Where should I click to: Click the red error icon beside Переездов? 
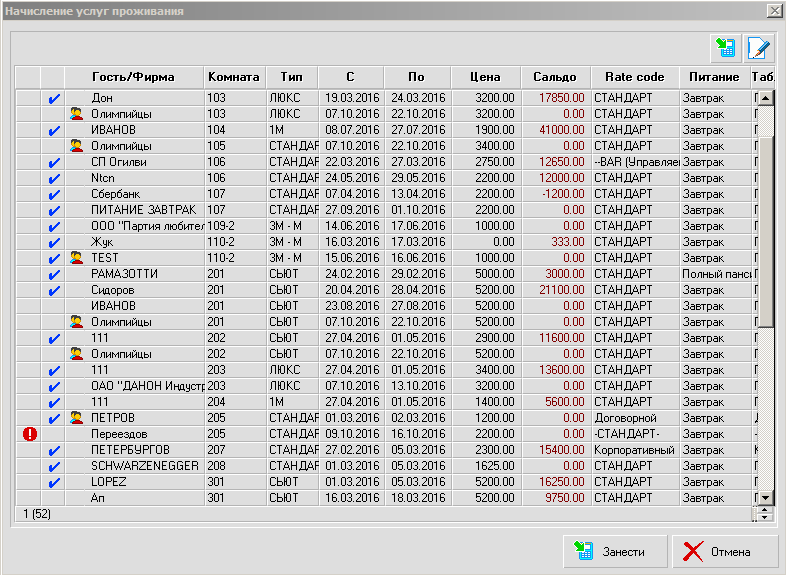[29, 434]
